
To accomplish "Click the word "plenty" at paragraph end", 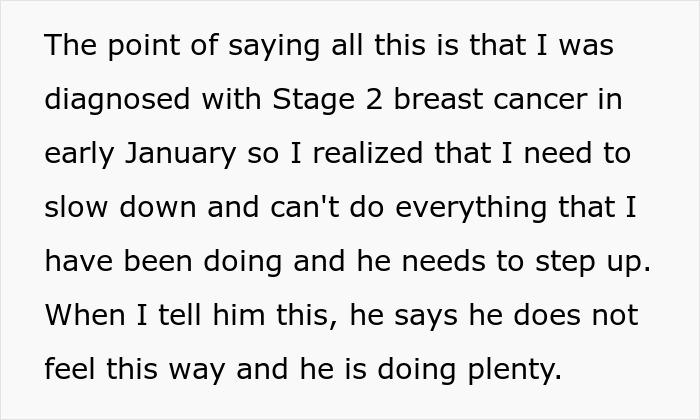I will pos(511,370).
